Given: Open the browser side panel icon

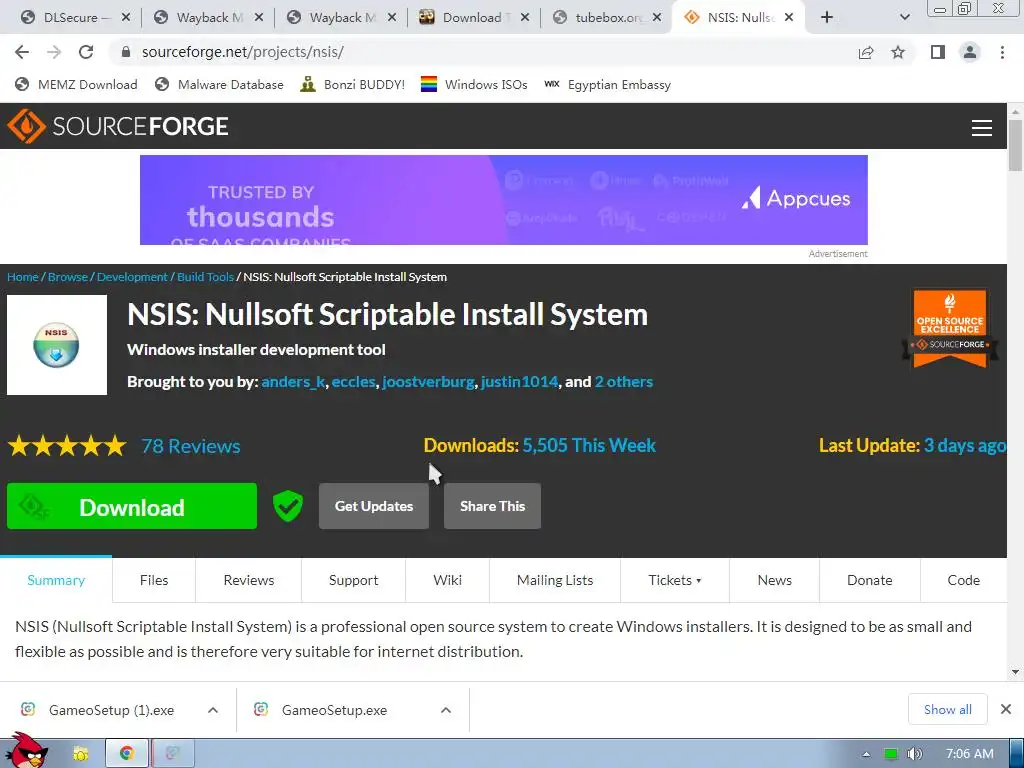Looking at the screenshot, I should (938, 52).
